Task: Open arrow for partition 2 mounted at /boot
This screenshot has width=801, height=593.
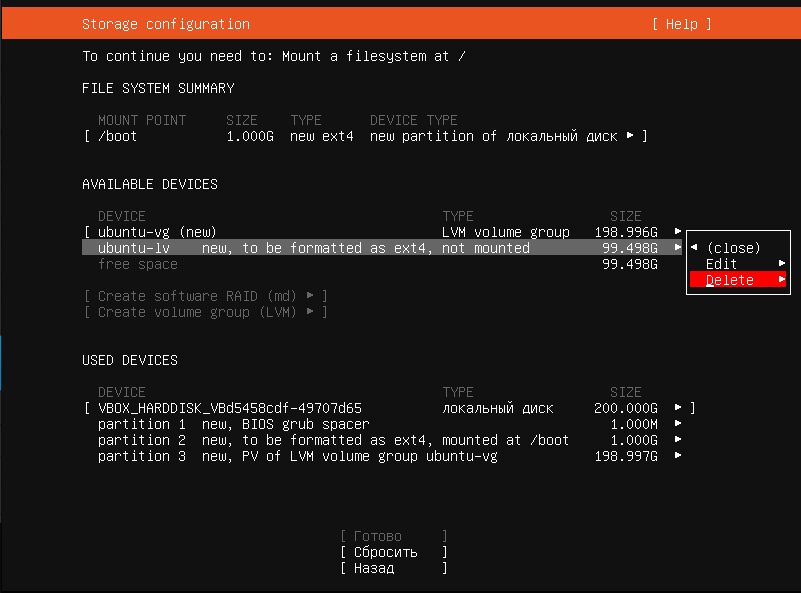Action: (678, 440)
